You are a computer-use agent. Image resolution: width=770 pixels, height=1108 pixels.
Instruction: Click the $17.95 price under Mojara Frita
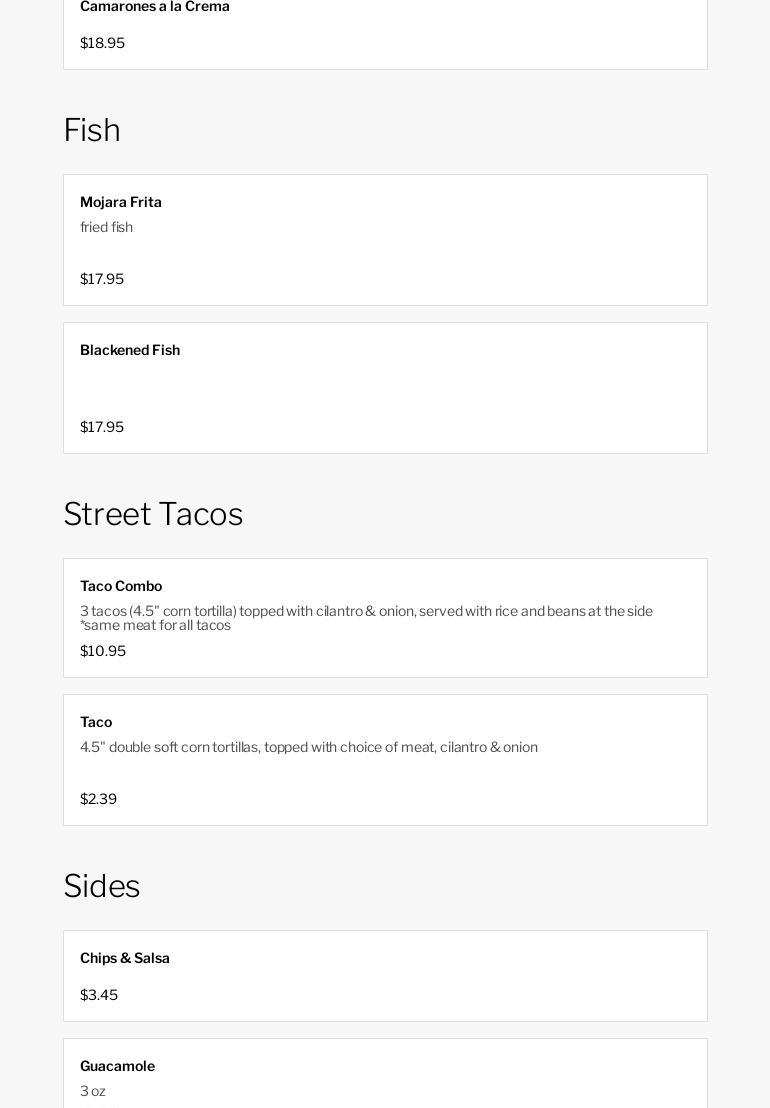(x=102, y=279)
